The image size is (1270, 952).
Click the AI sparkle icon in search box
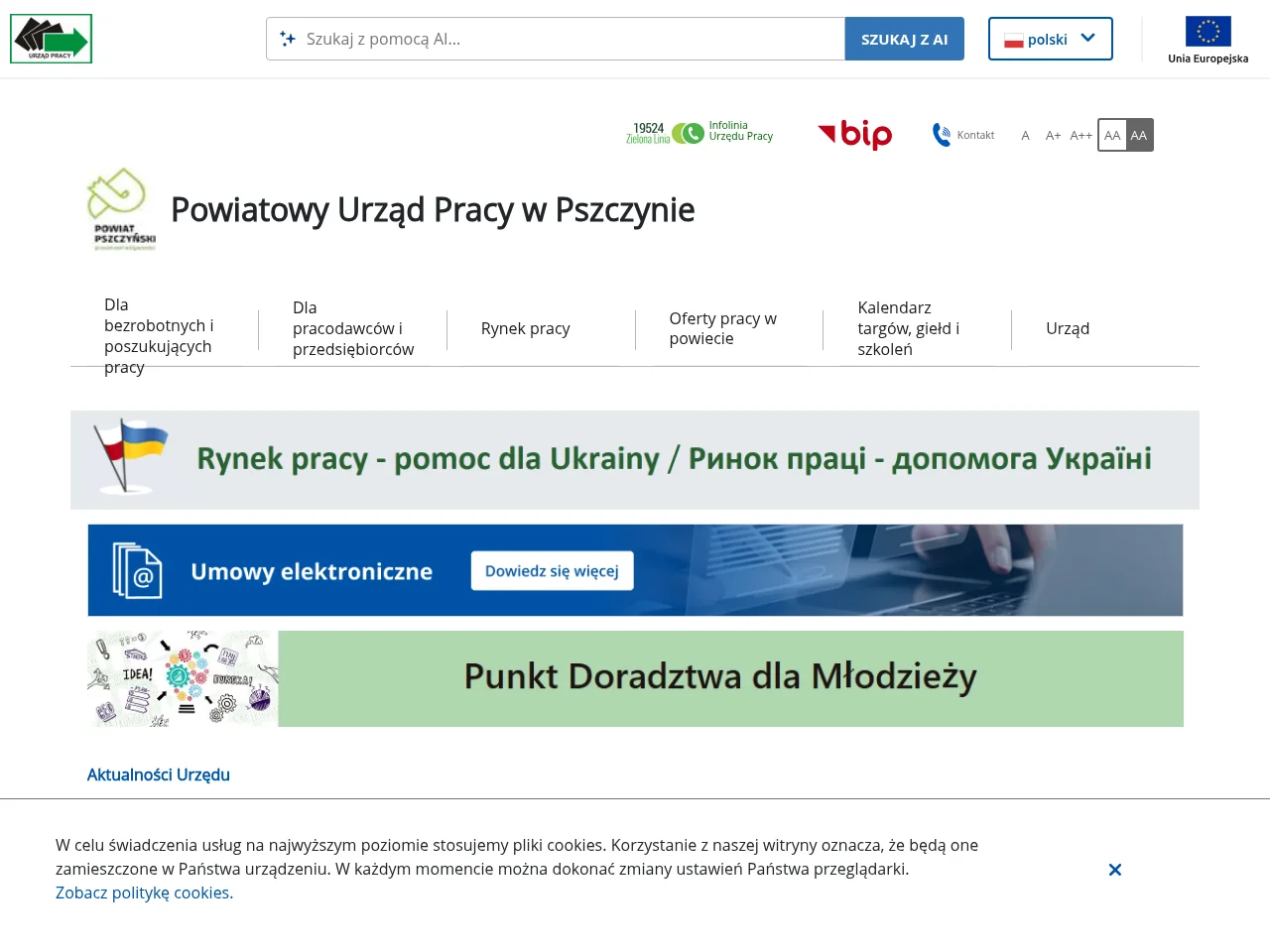[x=288, y=39]
